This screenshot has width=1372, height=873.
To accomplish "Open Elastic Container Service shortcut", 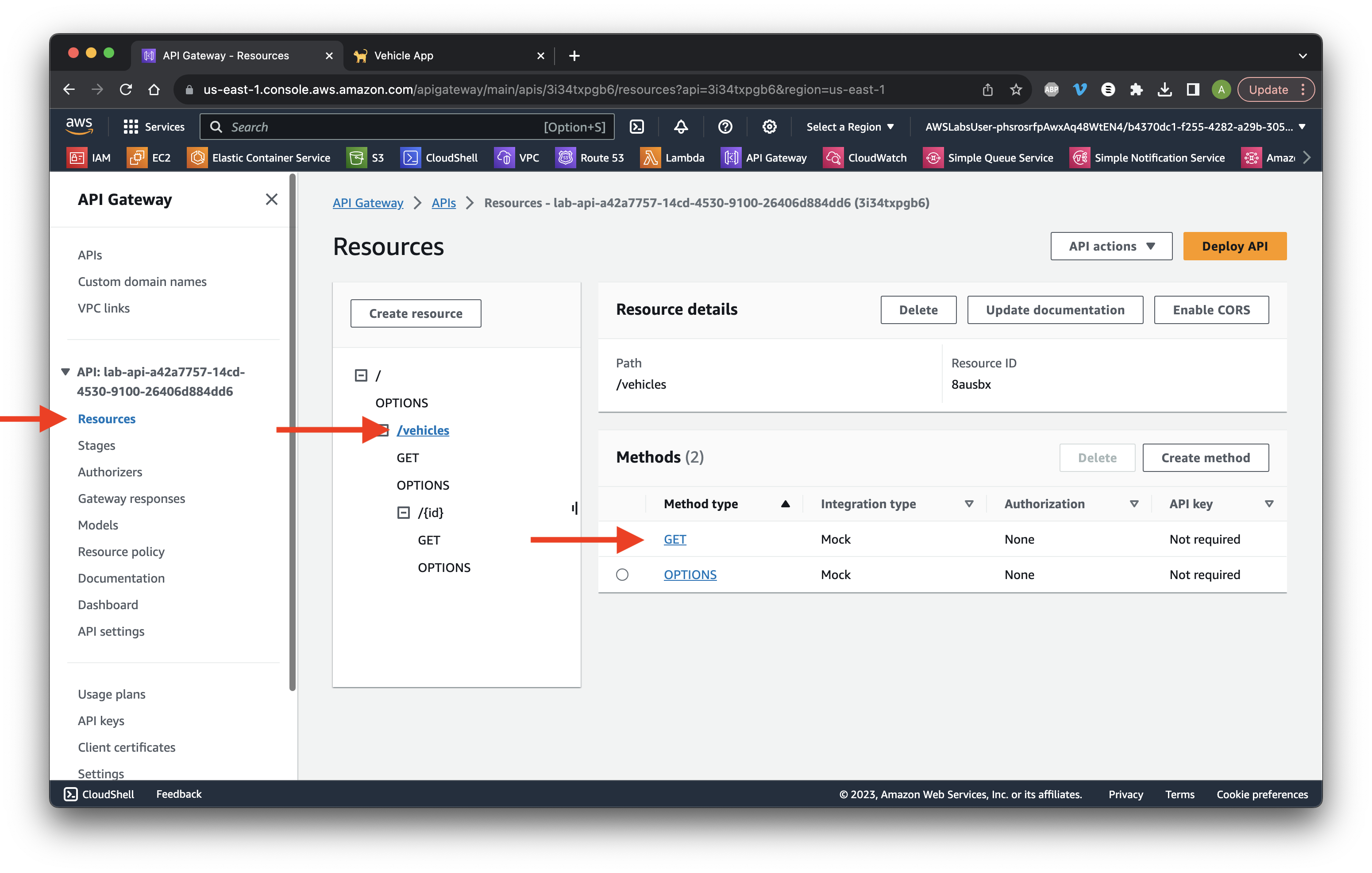I will point(258,158).
